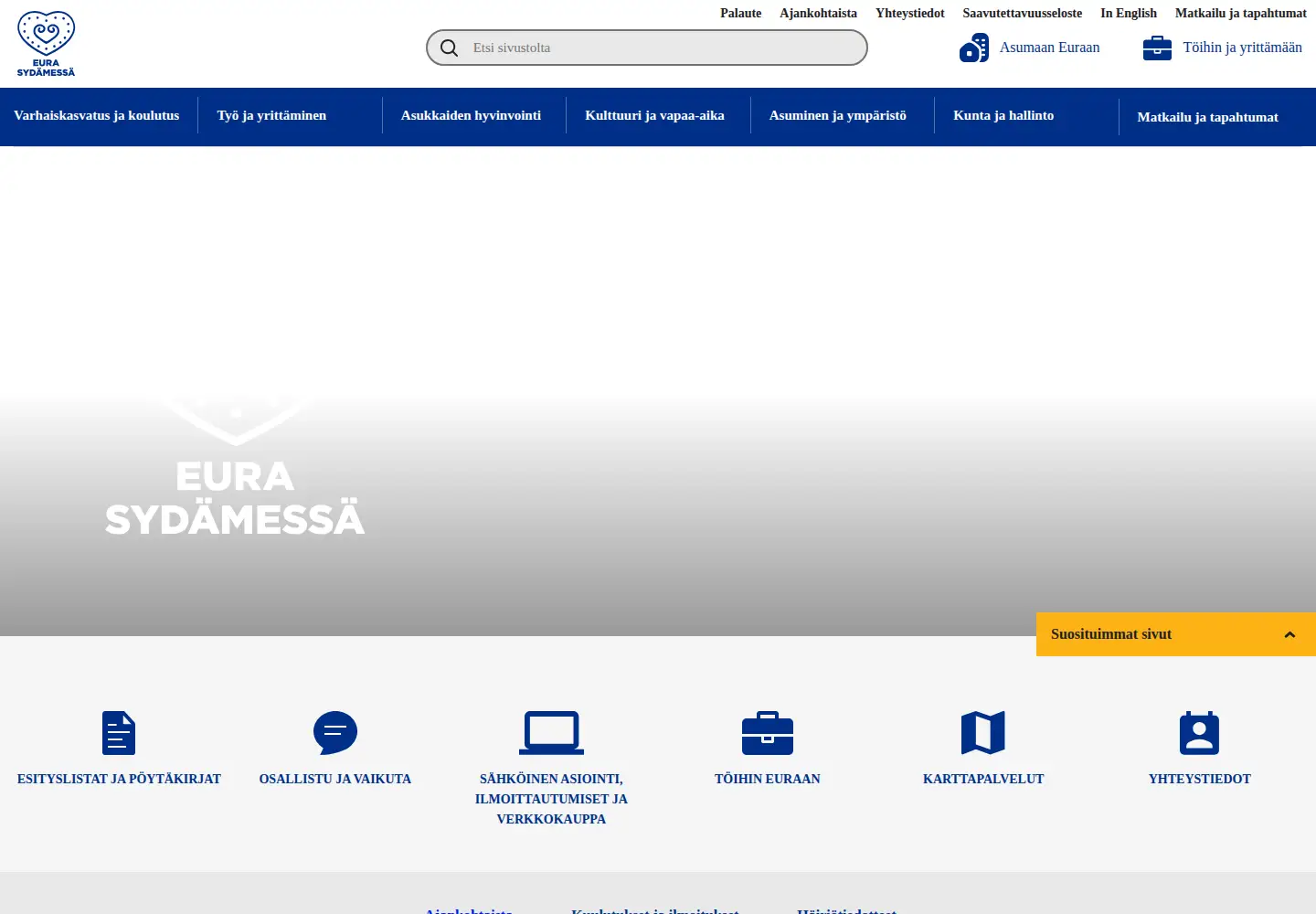The width and height of the screenshot is (1316, 914).
Task: Open SÄHKÖINEN ASIOINTI, ILMOITTAUTUMISET JA VERKKOKAUPPA link
Action: pos(551,799)
